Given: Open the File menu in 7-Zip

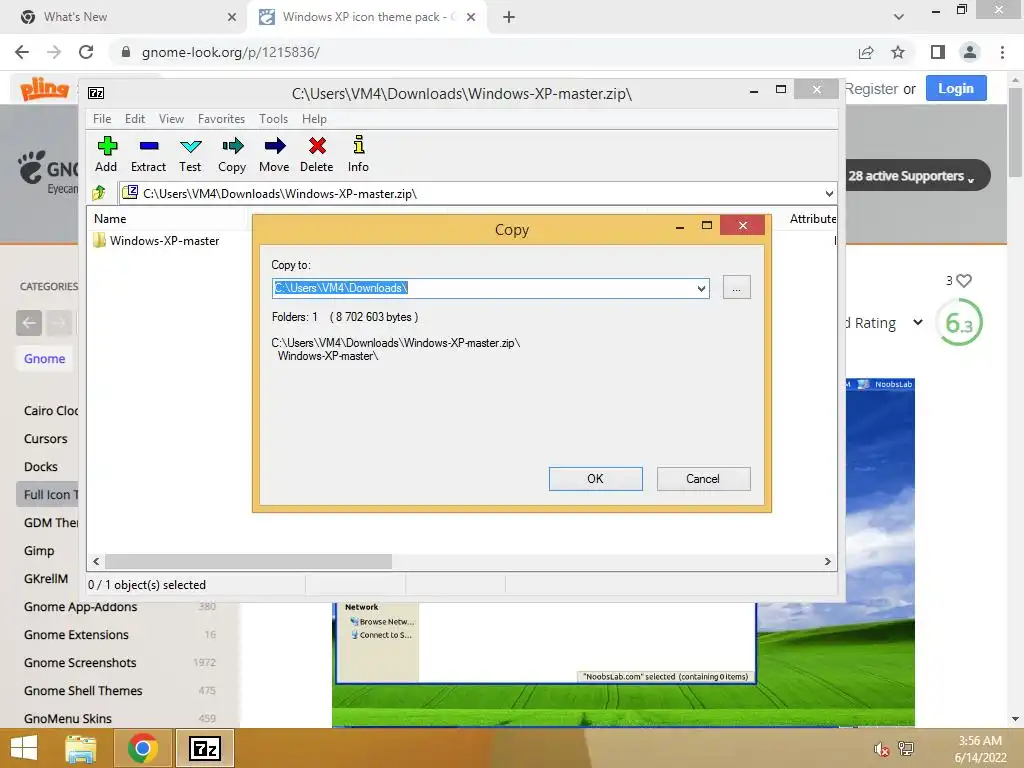Looking at the screenshot, I should (x=102, y=119).
